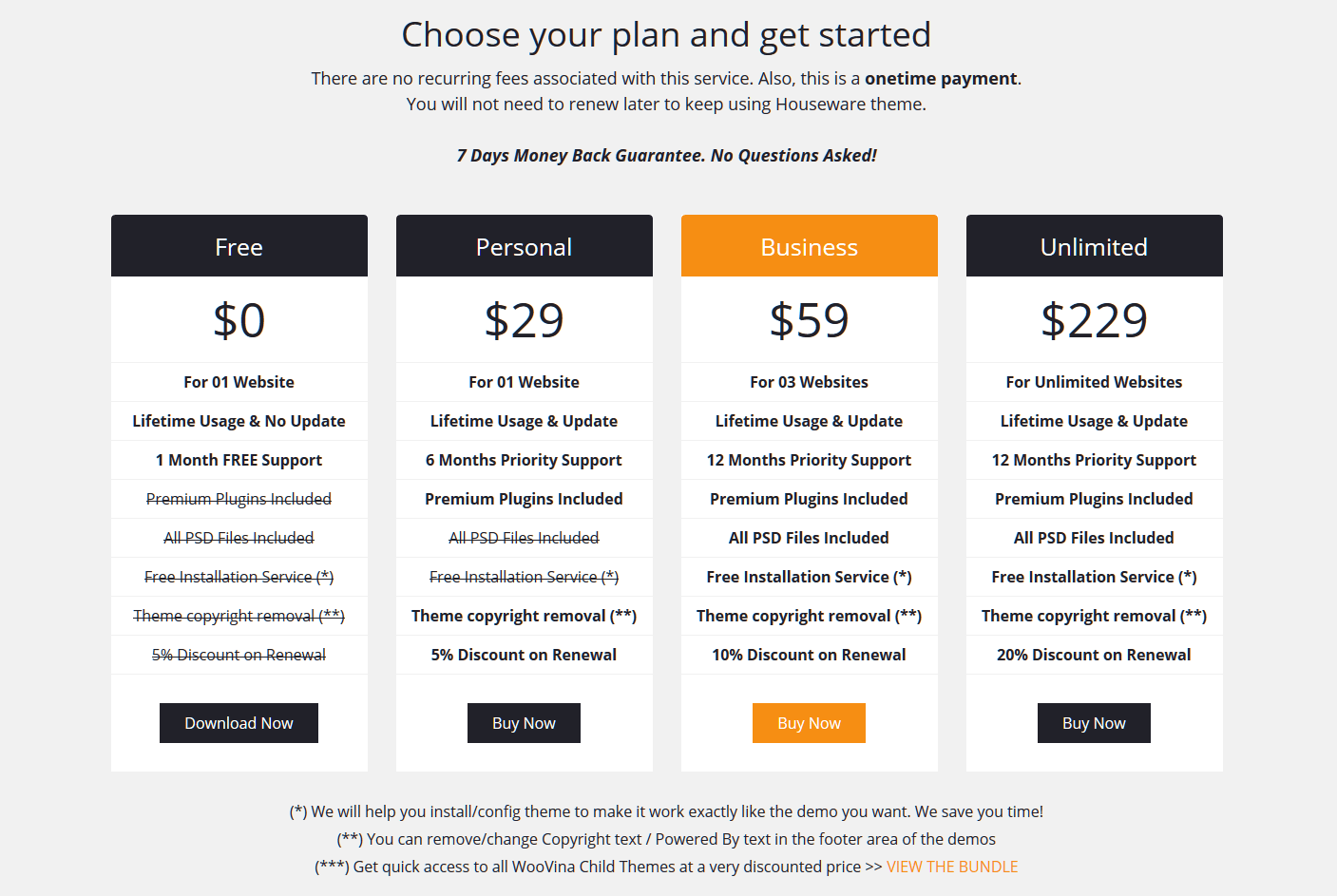Screen dimensions: 1337x896
Task: Buy the Personal plan
Action: [x=524, y=723]
